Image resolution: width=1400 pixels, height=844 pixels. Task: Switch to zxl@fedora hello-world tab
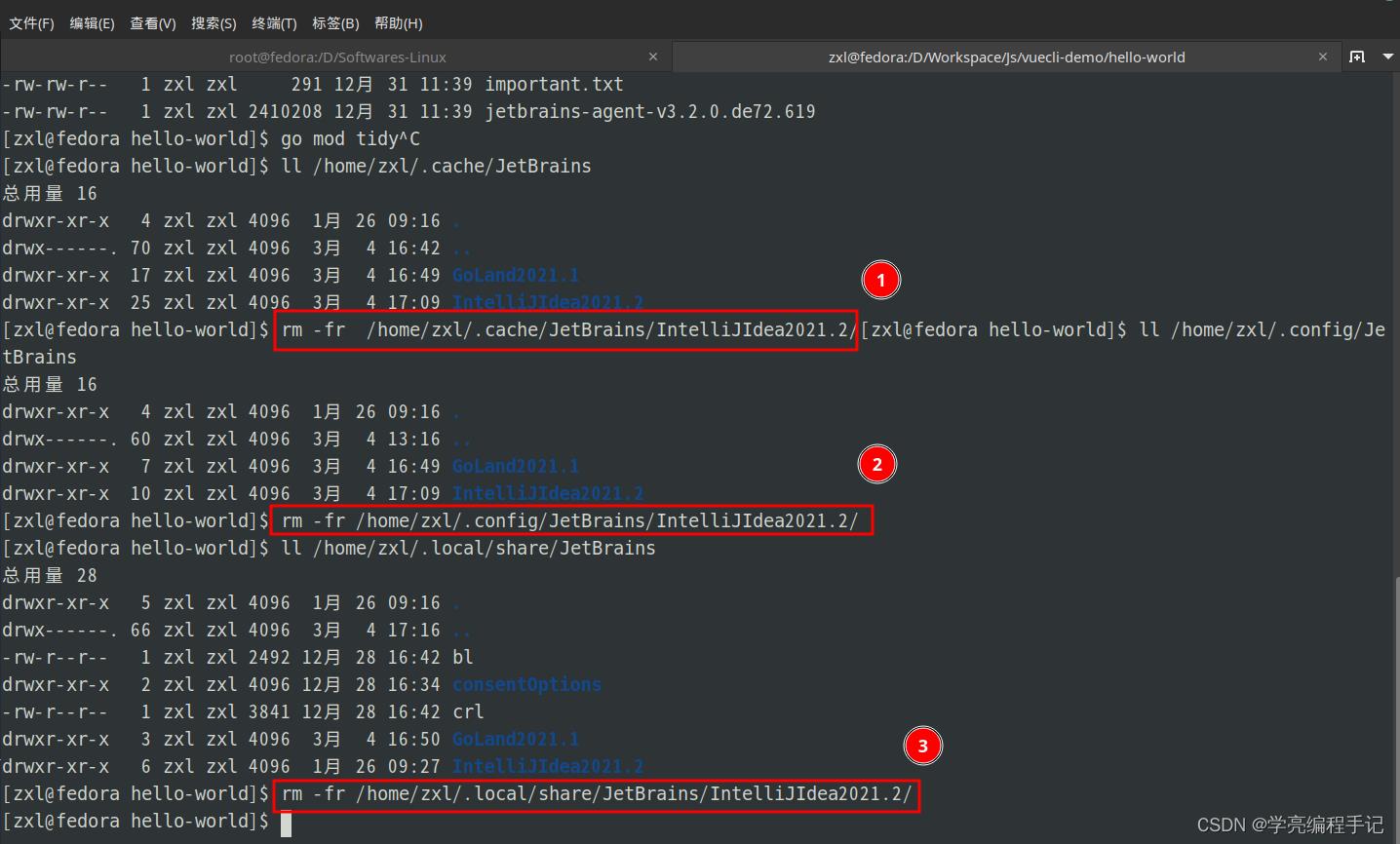point(1007,57)
